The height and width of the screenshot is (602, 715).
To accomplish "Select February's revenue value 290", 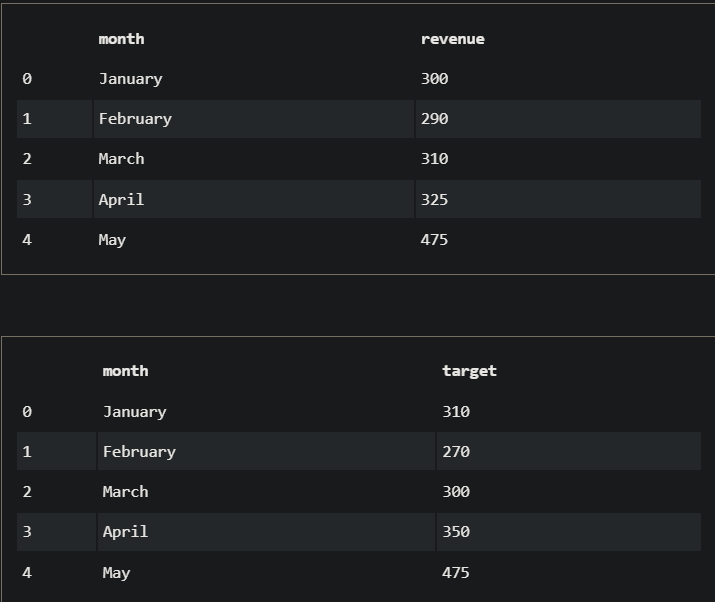I will tap(434, 119).
